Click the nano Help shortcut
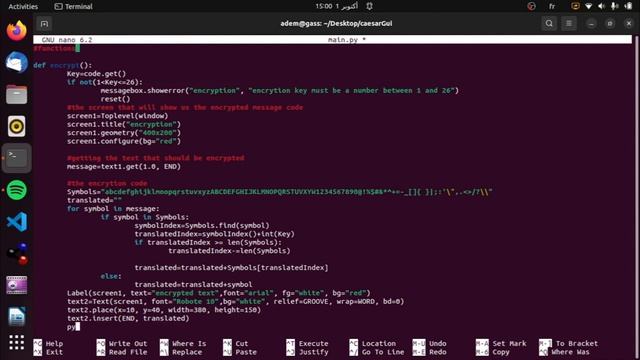The height and width of the screenshot is (360, 640). [x=54, y=344]
